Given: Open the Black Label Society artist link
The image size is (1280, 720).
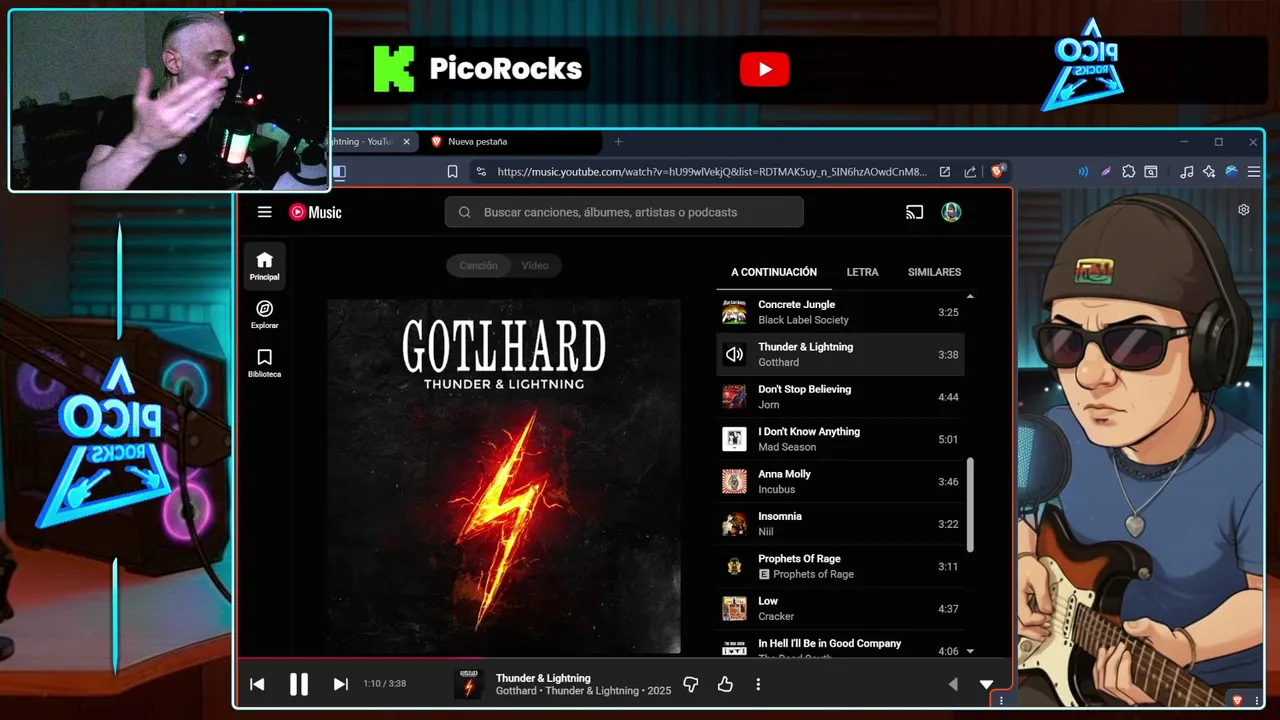Looking at the screenshot, I should [803, 320].
